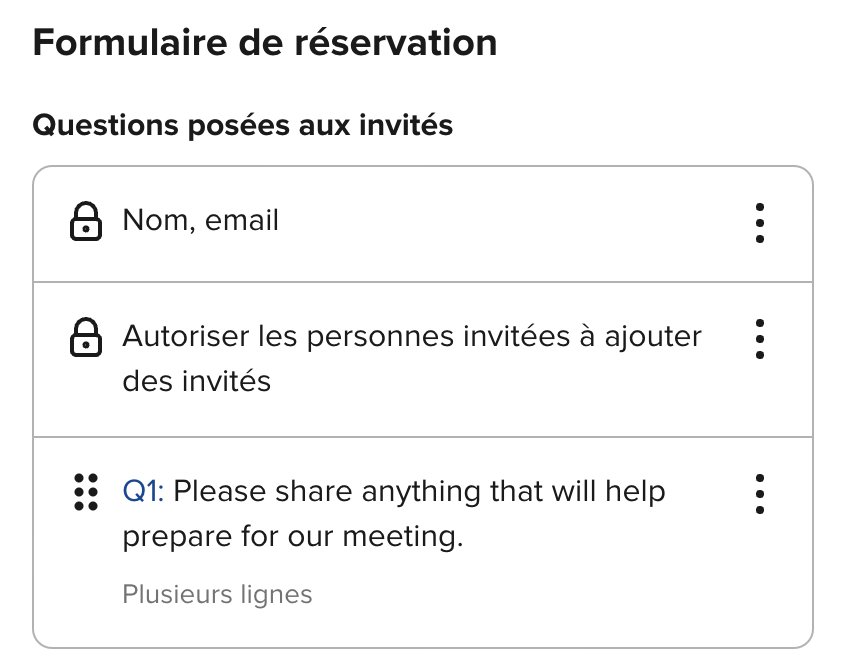This screenshot has width=850, height=656.
Task: Open three-dot menu for question Q1
Action: [759, 494]
